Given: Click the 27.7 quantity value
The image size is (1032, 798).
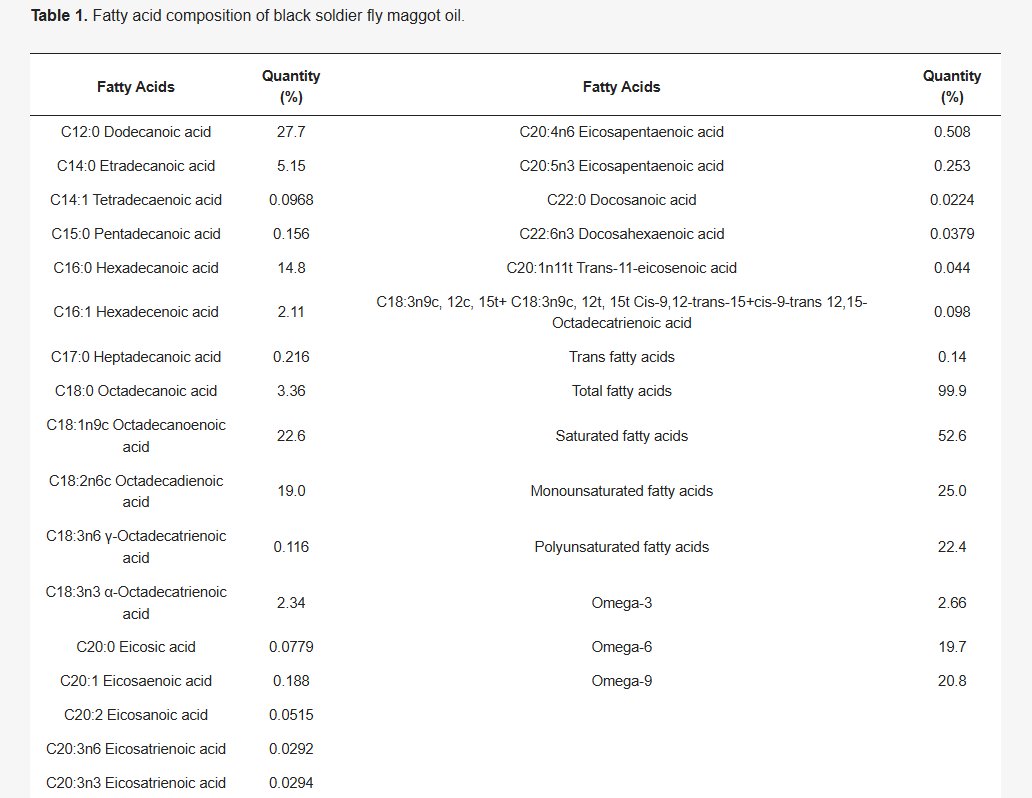Looking at the screenshot, I should pos(291,132).
